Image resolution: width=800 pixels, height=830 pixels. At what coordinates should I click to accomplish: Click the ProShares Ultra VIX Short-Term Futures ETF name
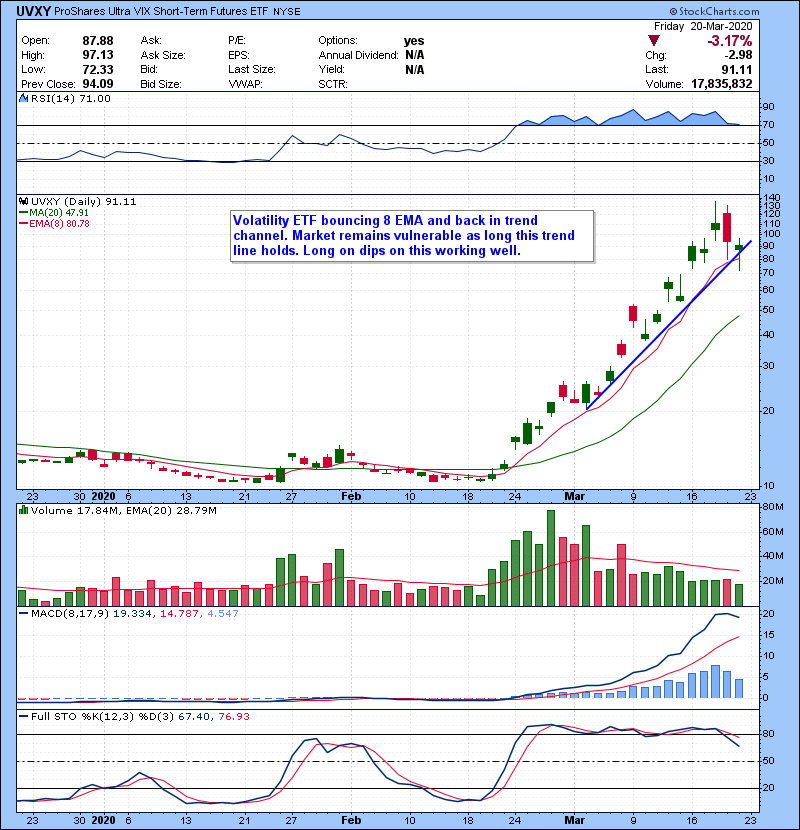pyautogui.click(x=161, y=11)
